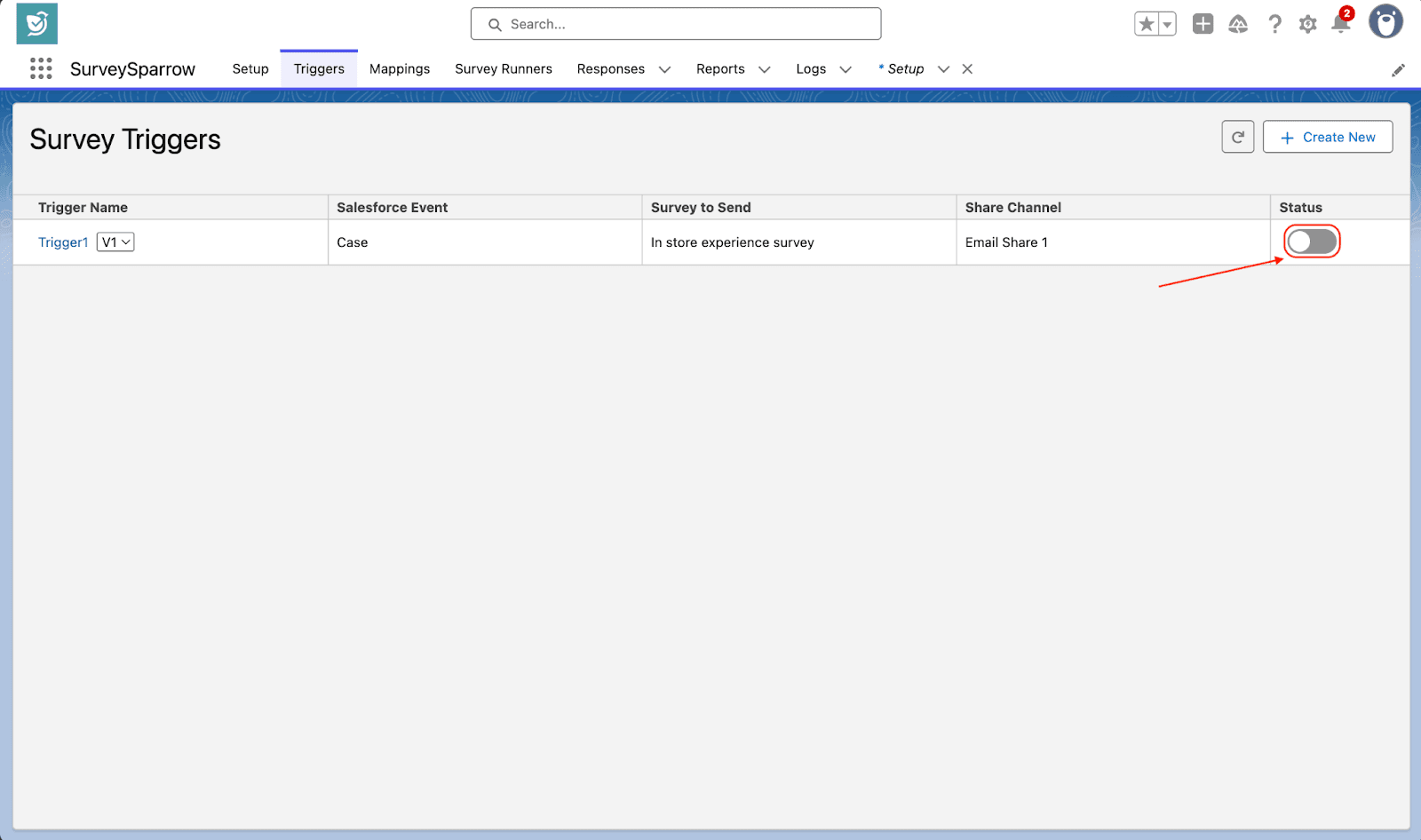Open the Notifications bell
Image resolution: width=1421 pixels, height=840 pixels.
(x=1341, y=24)
